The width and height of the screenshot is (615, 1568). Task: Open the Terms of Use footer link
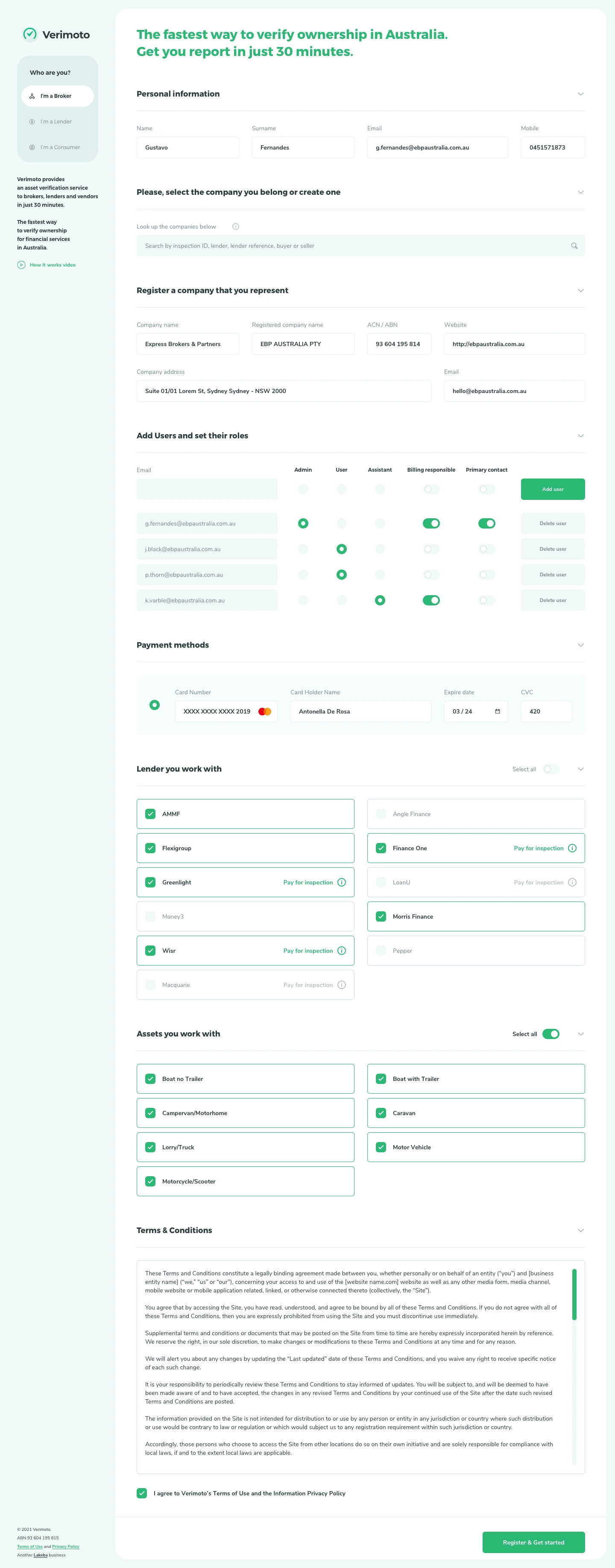click(x=30, y=1546)
